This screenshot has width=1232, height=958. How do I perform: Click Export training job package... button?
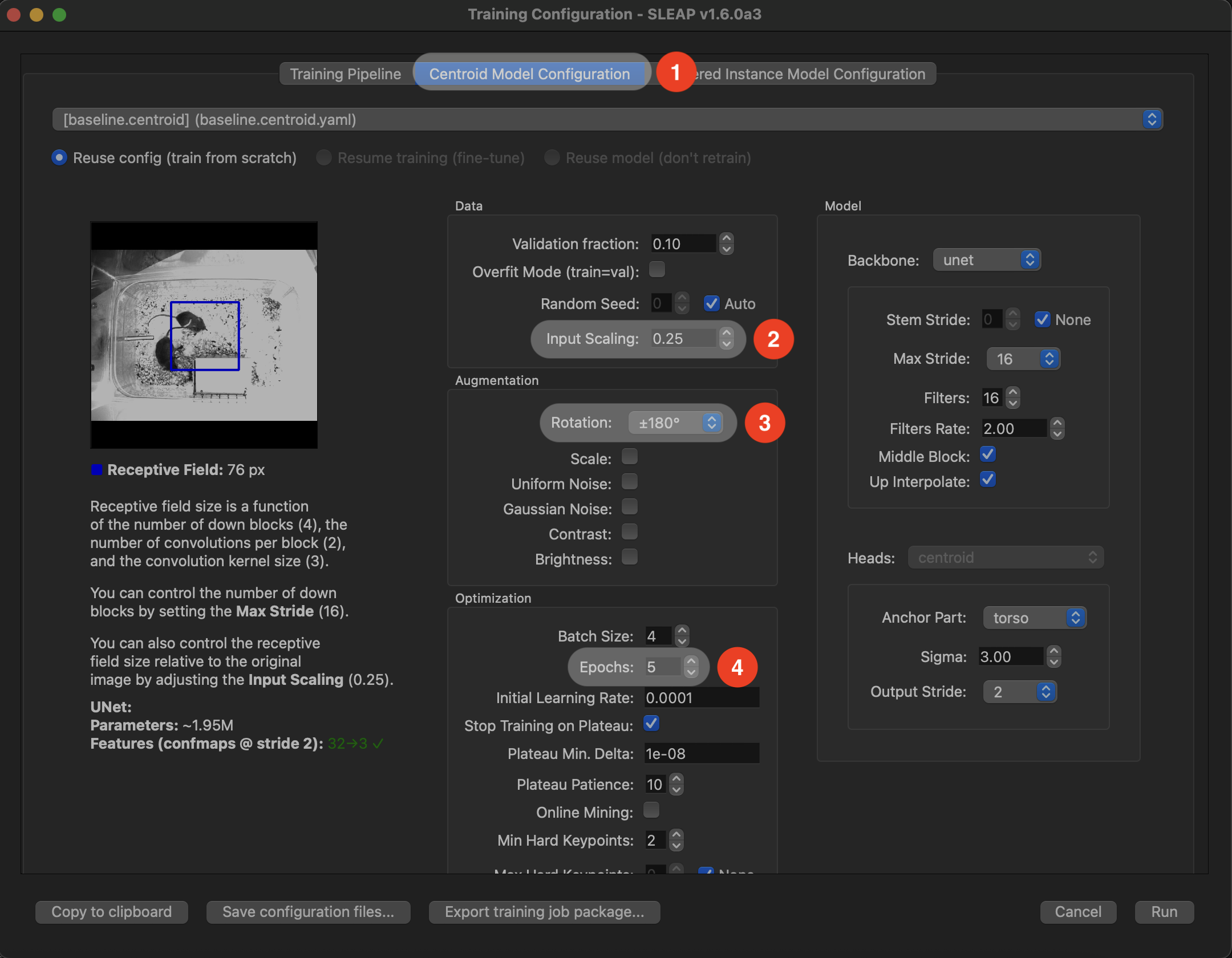click(545, 912)
